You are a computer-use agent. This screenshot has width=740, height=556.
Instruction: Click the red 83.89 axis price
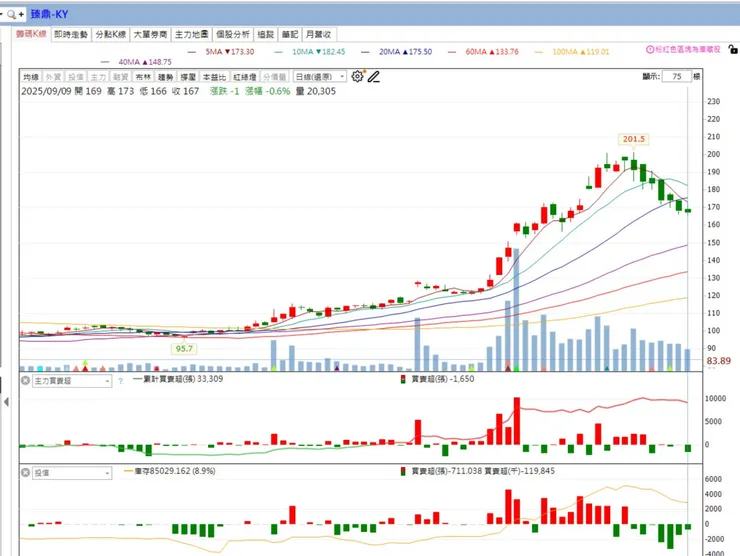[x=718, y=361]
